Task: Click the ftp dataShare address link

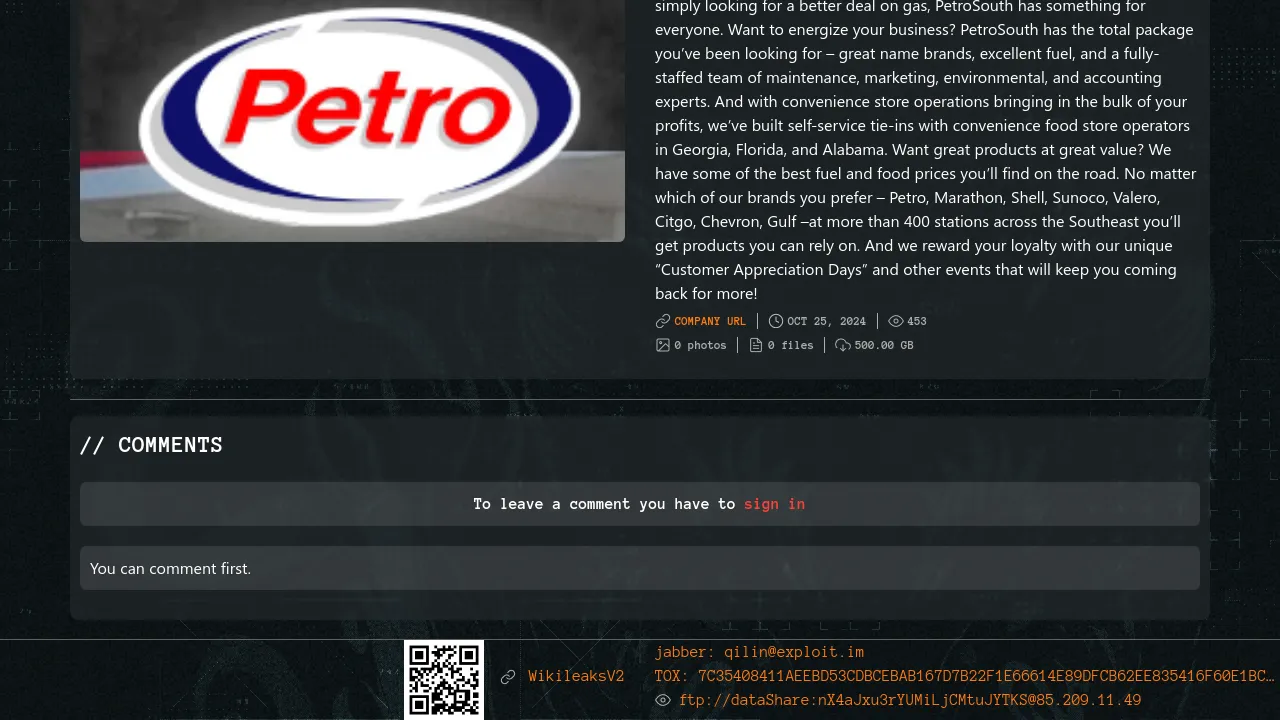Action: (x=910, y=700)
